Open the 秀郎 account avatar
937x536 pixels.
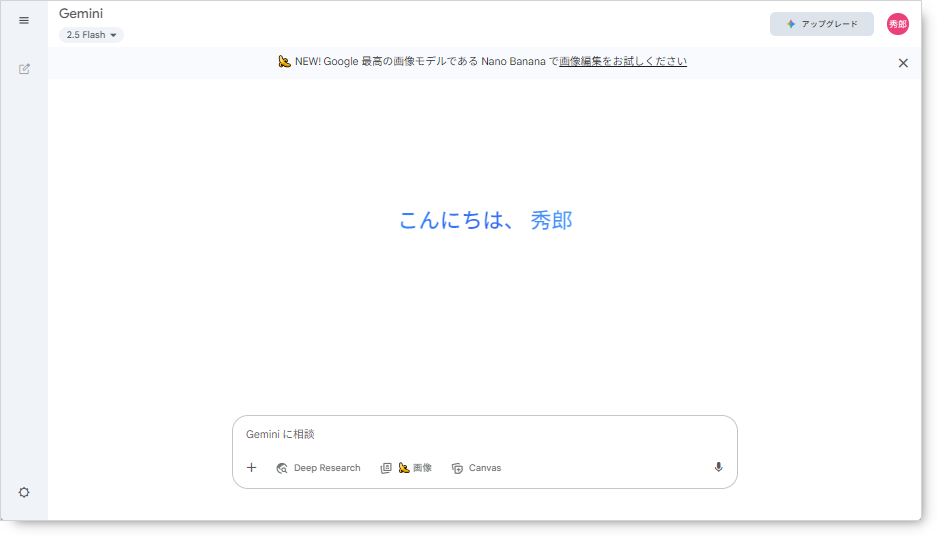(x=898, y=24)
